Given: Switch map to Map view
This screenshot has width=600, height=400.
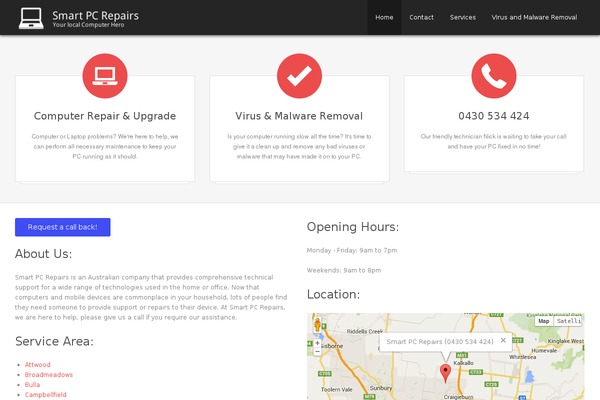Looking at the screenshot, I should click(x=544, y=321).
